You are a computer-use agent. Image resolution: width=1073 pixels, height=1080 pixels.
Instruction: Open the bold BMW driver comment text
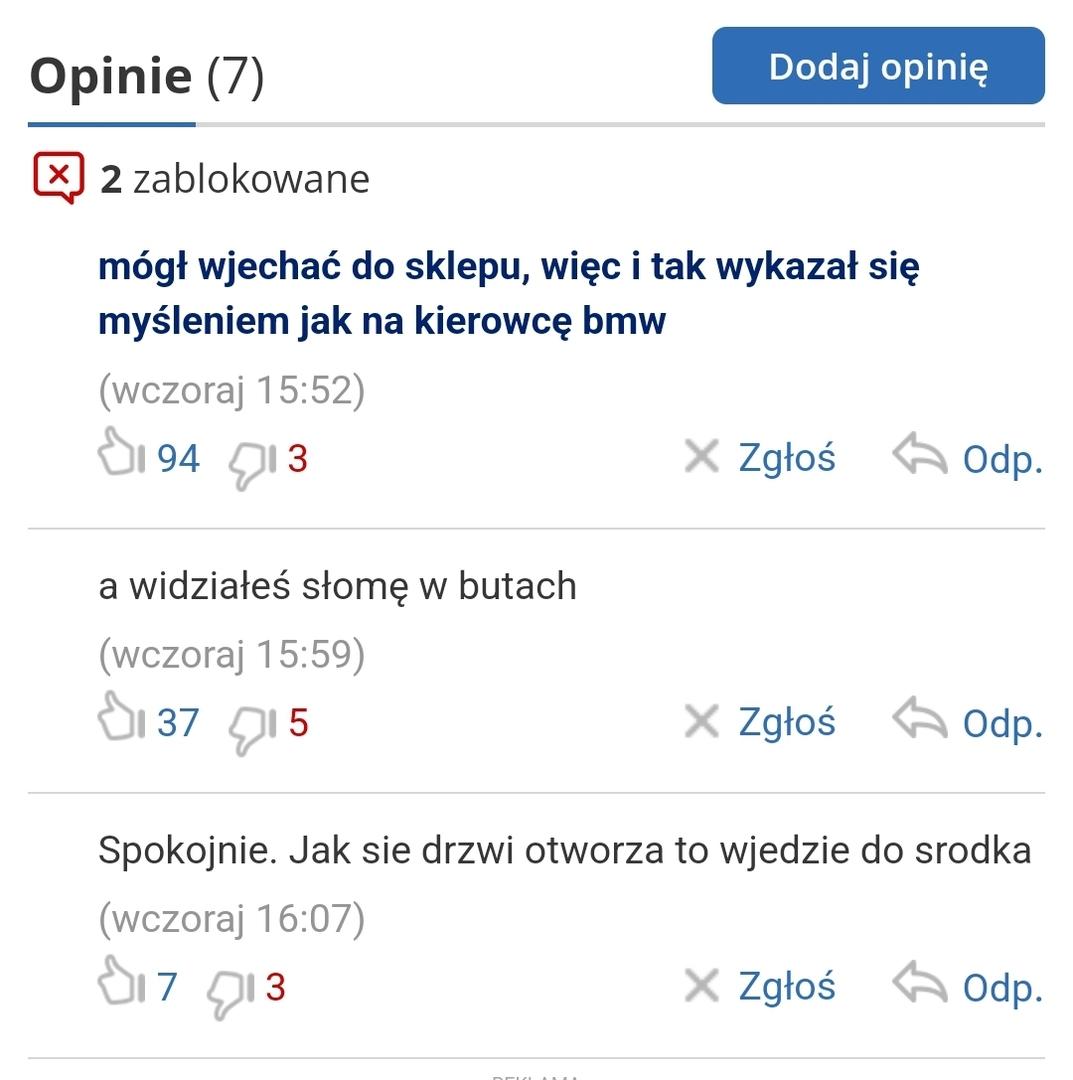[x=508, y=293]
